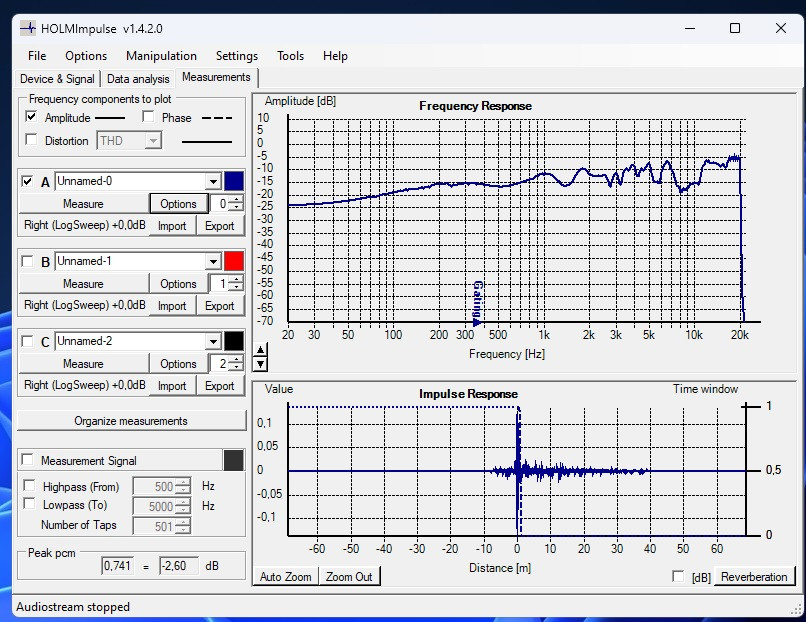Click the black color swatch for slot C
The image size is (806, 622).
pos(234,341)
